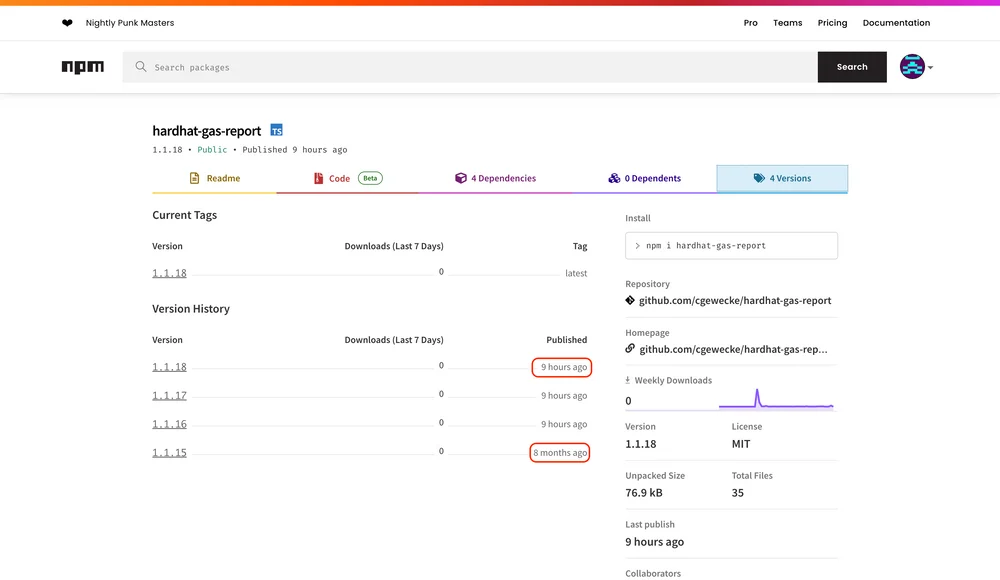Open github.com/cgewecke/hardhat-gas-report repository link
The height and width of the screenshot is (580, 1000).
pyautogui.click(x=735, y=301)
